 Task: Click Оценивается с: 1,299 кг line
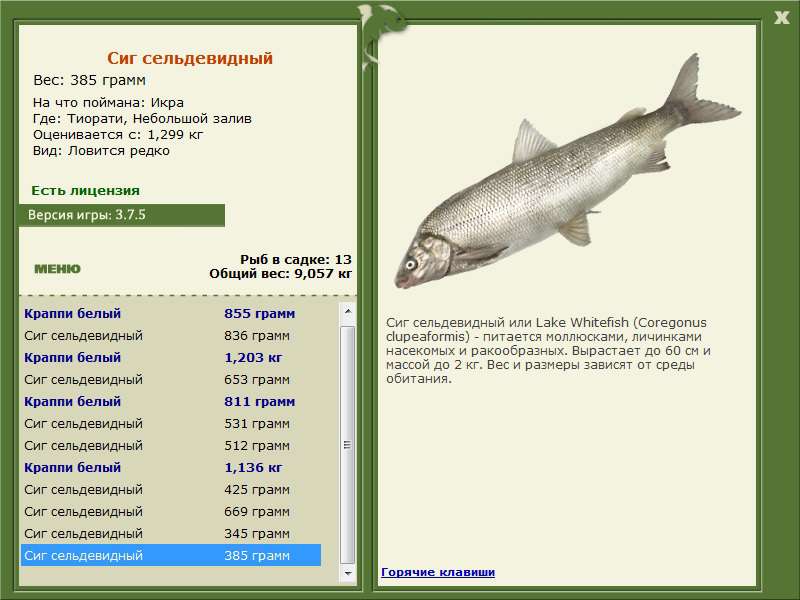click(118, 135)
